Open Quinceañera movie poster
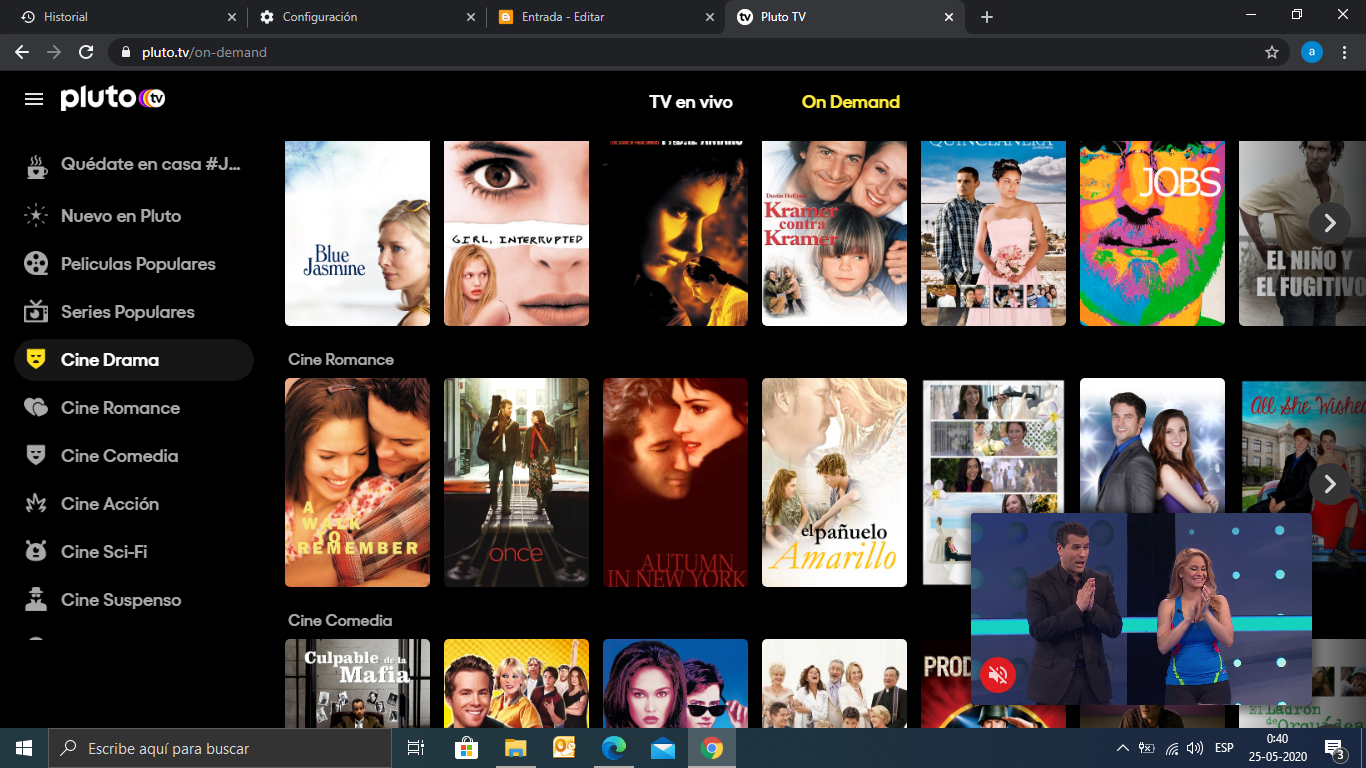Image resolution: width=1366 pixels, height=768 pixels. pyautogui.click(x=993, y=233)
